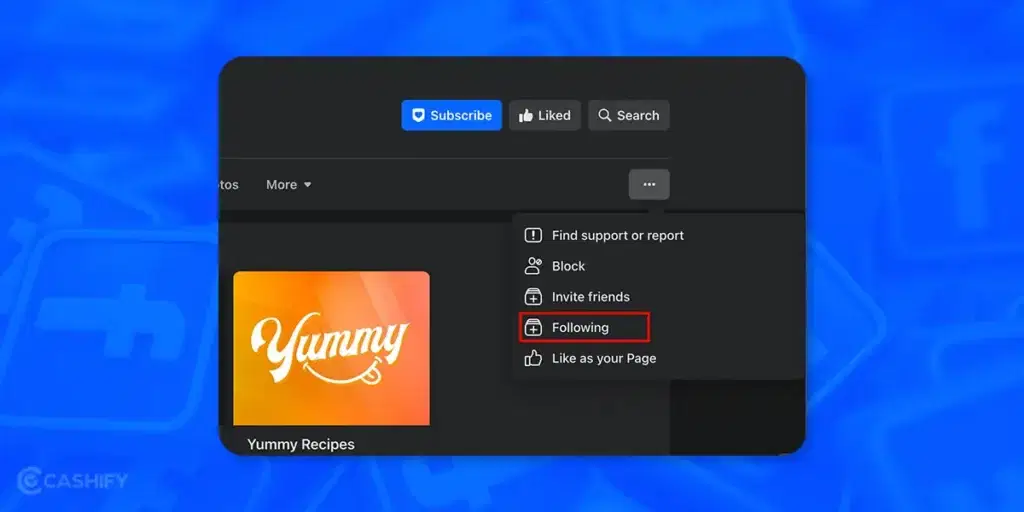Click the magnifier icon on Search
Image resolution: width=1024 pixels, height=512 pixels.
point(605,116)
